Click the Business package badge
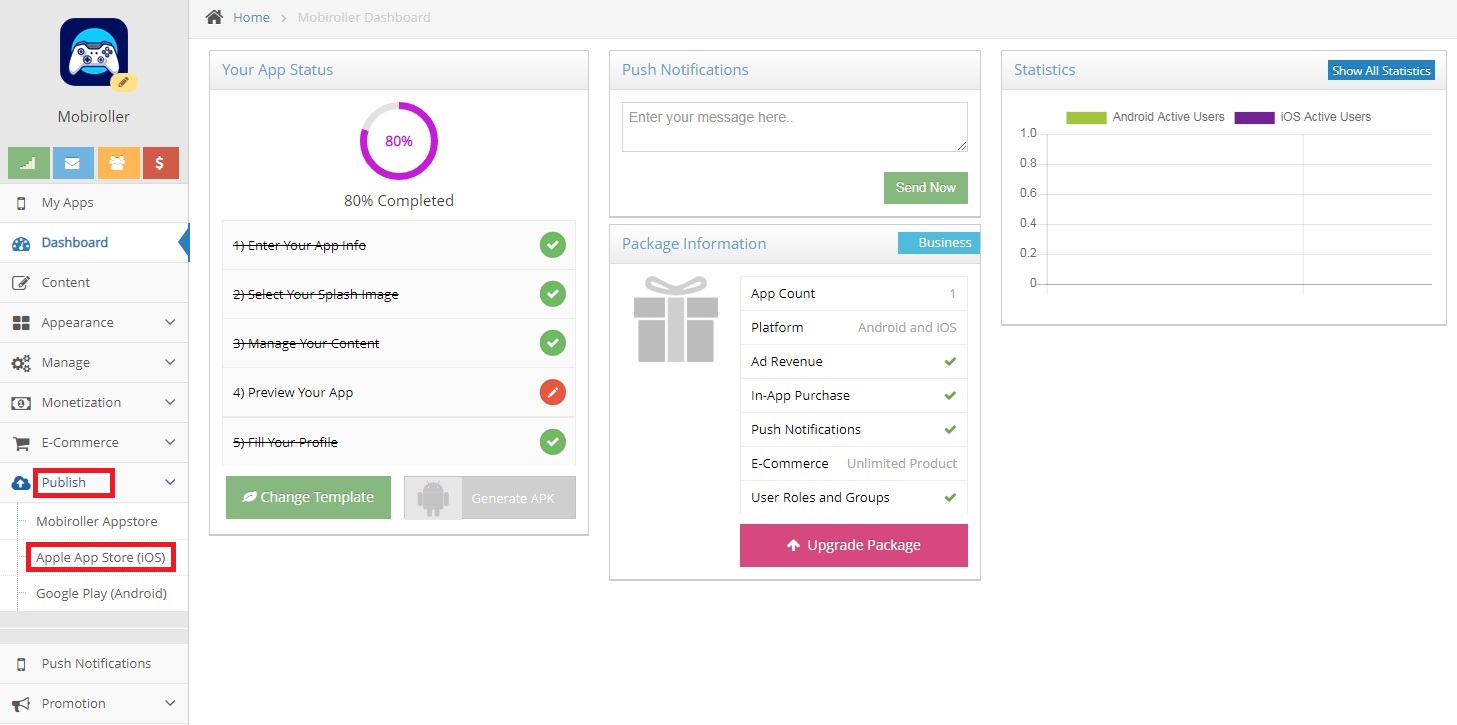 tap(939, 243)
